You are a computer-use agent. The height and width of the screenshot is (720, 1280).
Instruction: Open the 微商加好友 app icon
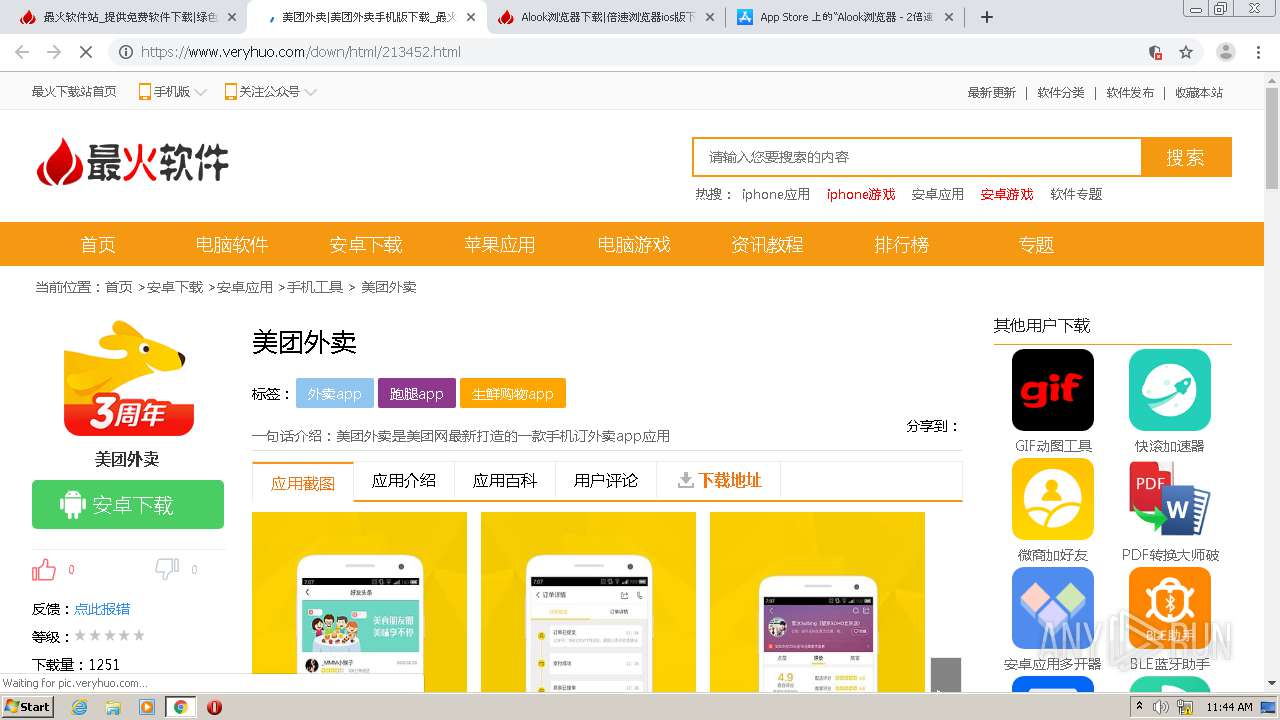pyautogui.click(x=1053, y=499)
